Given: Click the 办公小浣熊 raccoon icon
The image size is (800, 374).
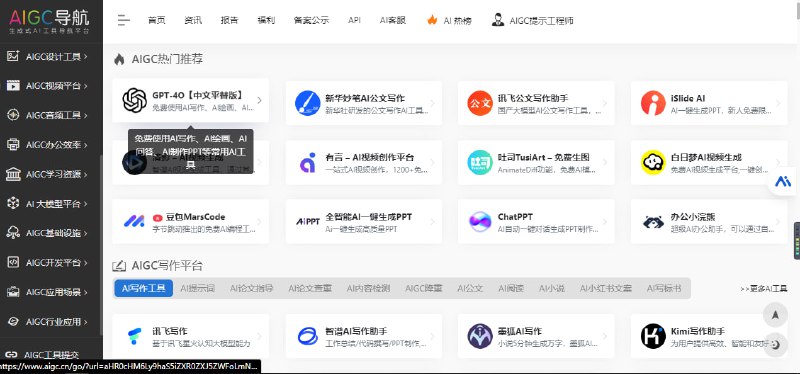Looking at the screenshot, I should tap(653, 221).
